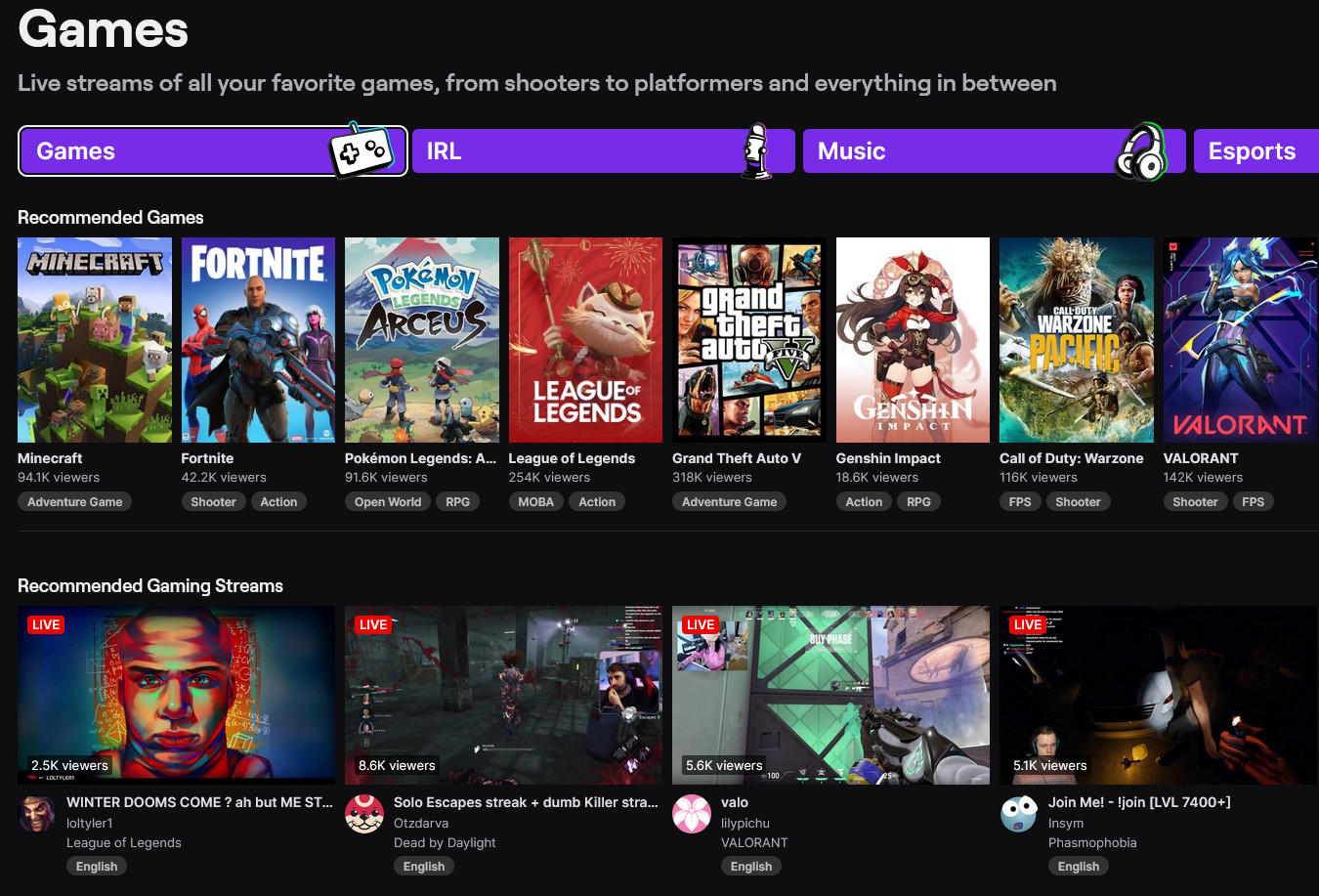Select the RPG tag under Pokémon Legends
This screenshot has width=1319, height=896.
tap(458, 502)
